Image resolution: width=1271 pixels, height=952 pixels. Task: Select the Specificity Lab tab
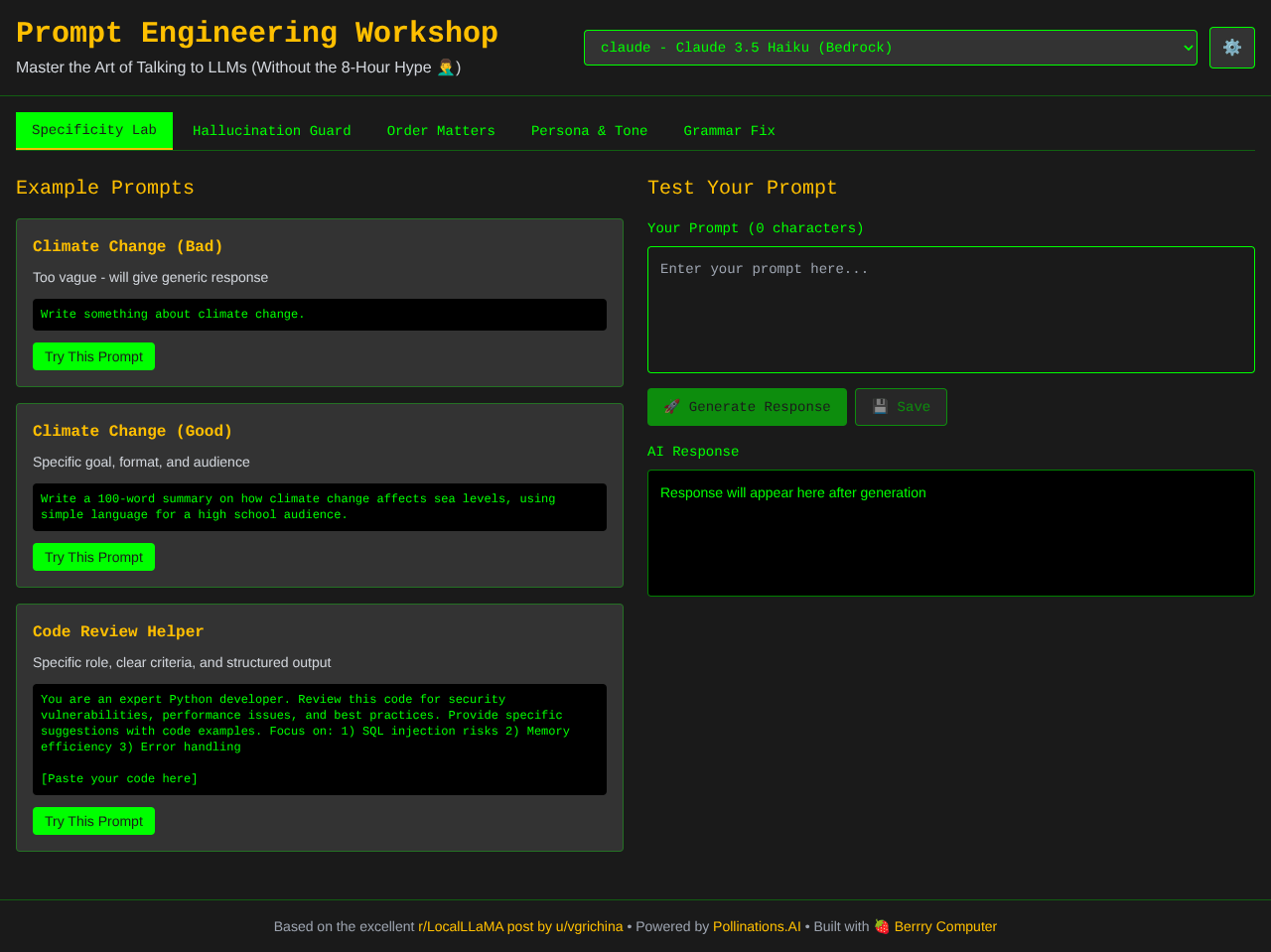(94, 131)
